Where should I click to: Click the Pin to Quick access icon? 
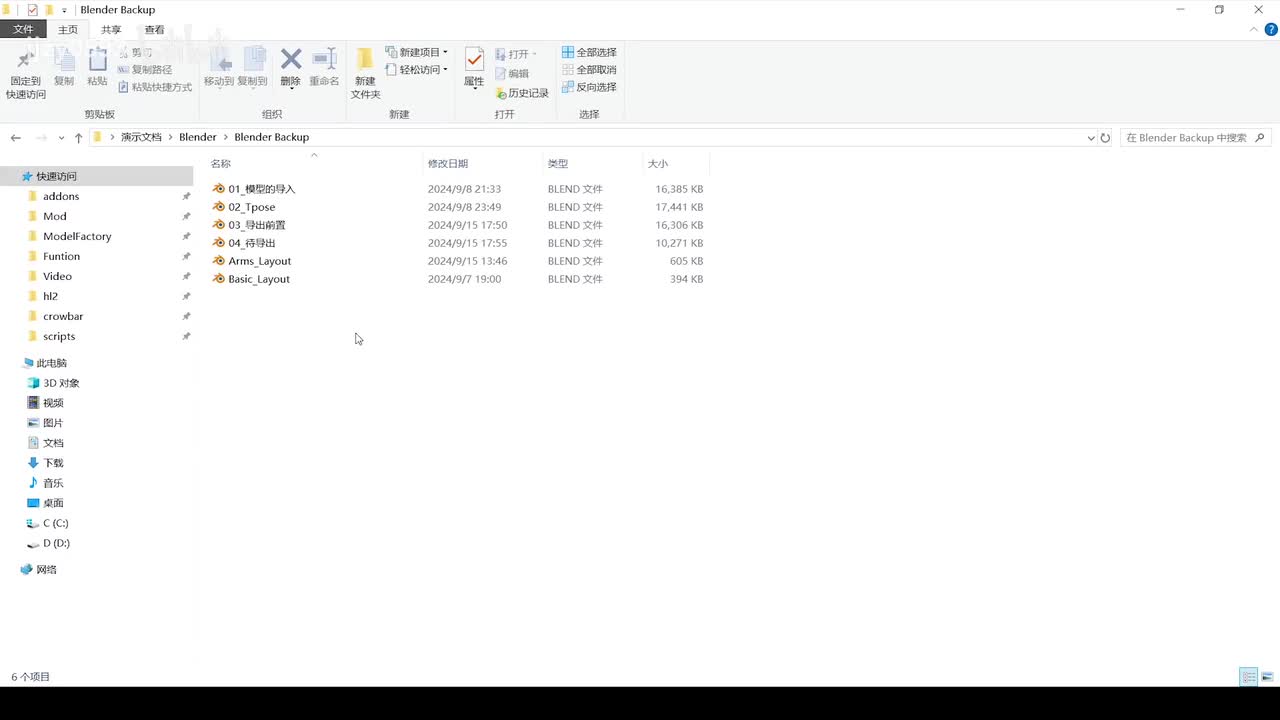coord(25,62)
